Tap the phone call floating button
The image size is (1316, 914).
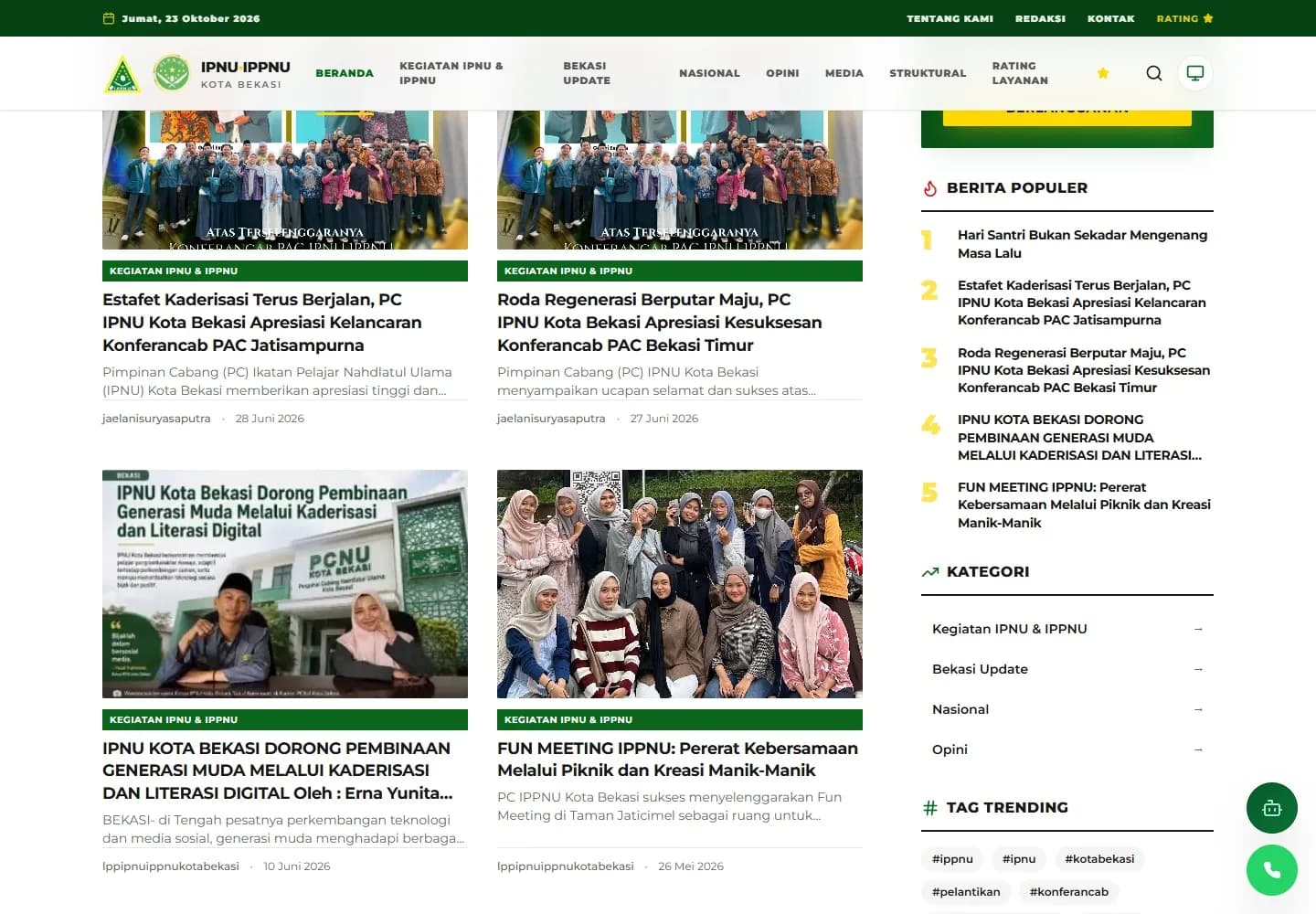tap(1272, 870)
